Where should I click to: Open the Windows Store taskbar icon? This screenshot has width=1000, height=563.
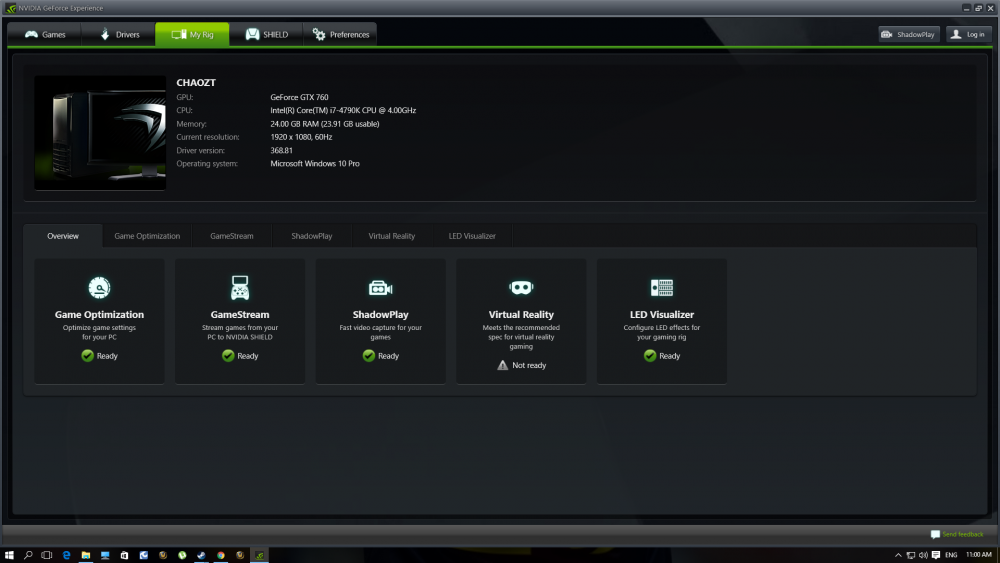(x=124, y=555)
